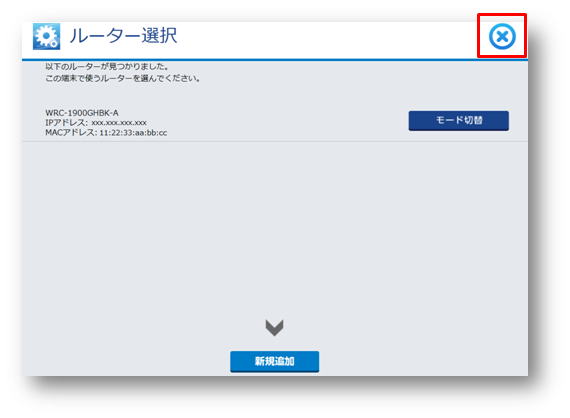Click the separator line below the MAC address
The image size is (570, 418).
point(275,141)
